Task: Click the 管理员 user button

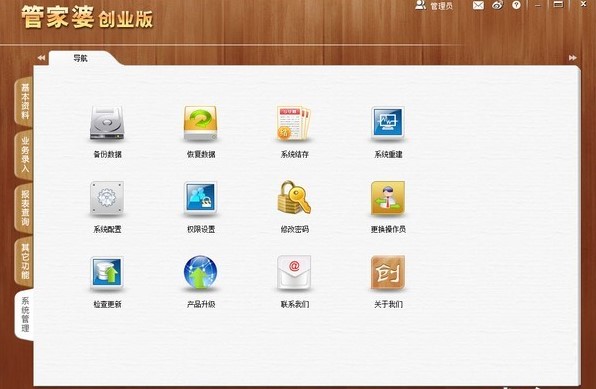Action: pyautogui.click(x=434, y=5)
